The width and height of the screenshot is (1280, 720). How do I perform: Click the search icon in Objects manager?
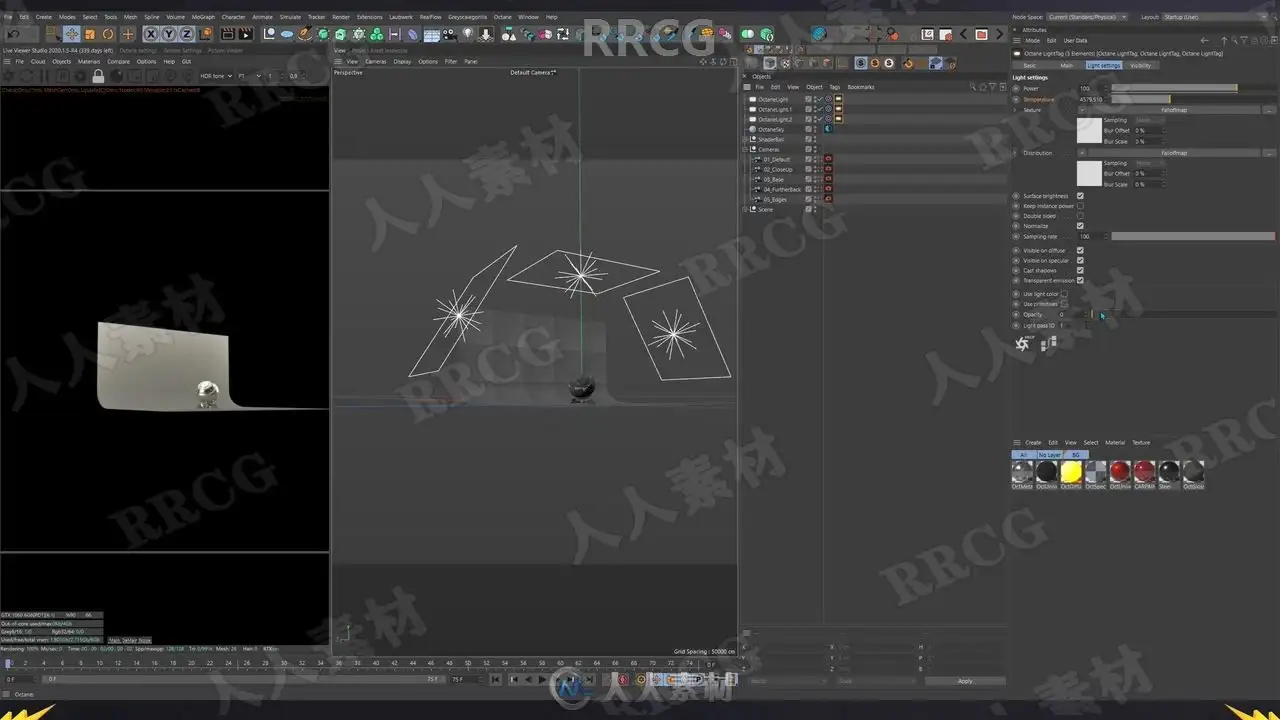coord(972,87)
